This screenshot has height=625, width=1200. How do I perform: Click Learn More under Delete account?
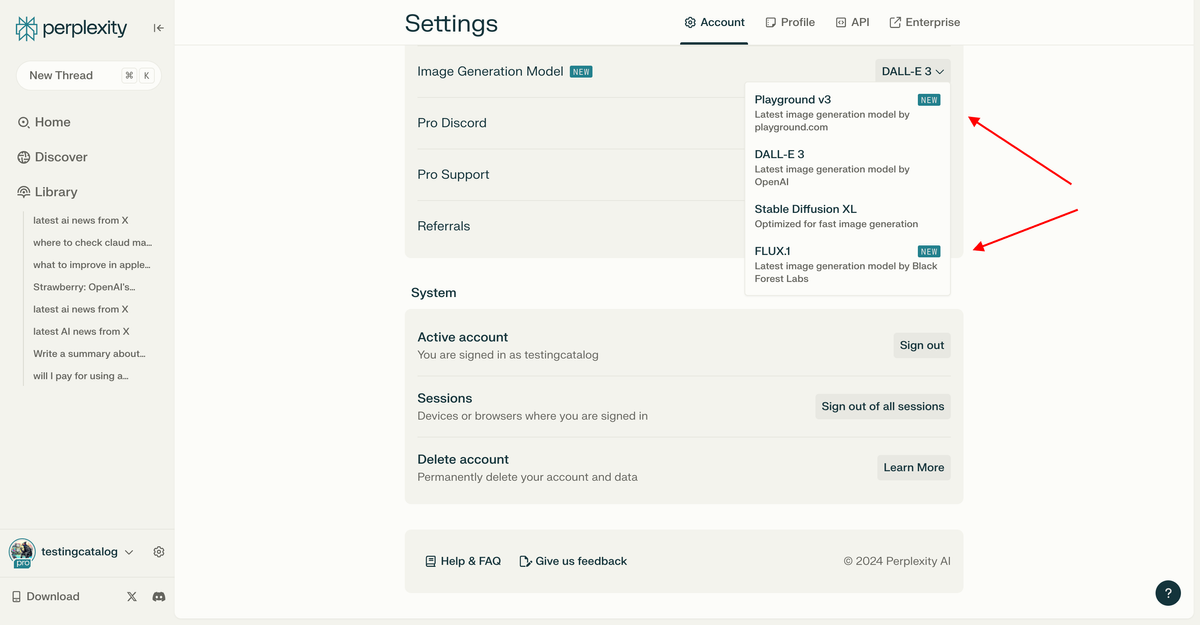coord(913,467)
